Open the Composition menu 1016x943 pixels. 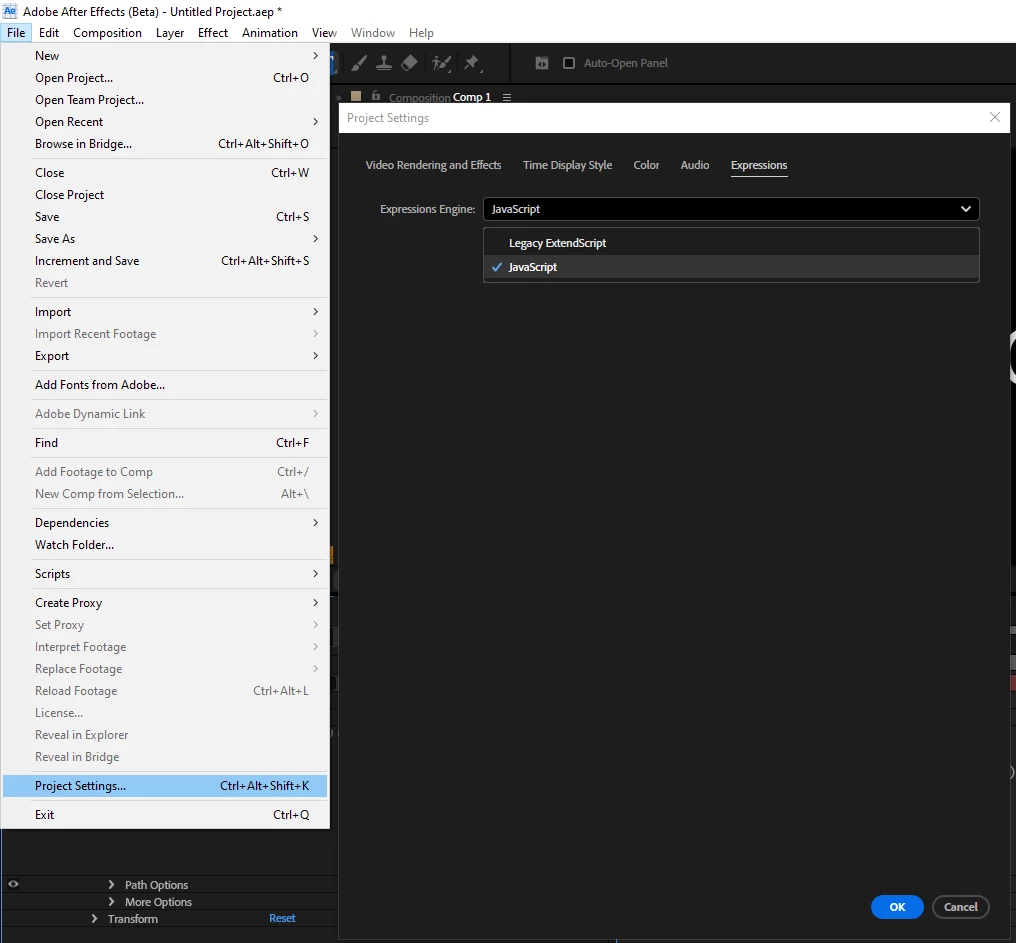pyautogui.click(x=108, y=32)
